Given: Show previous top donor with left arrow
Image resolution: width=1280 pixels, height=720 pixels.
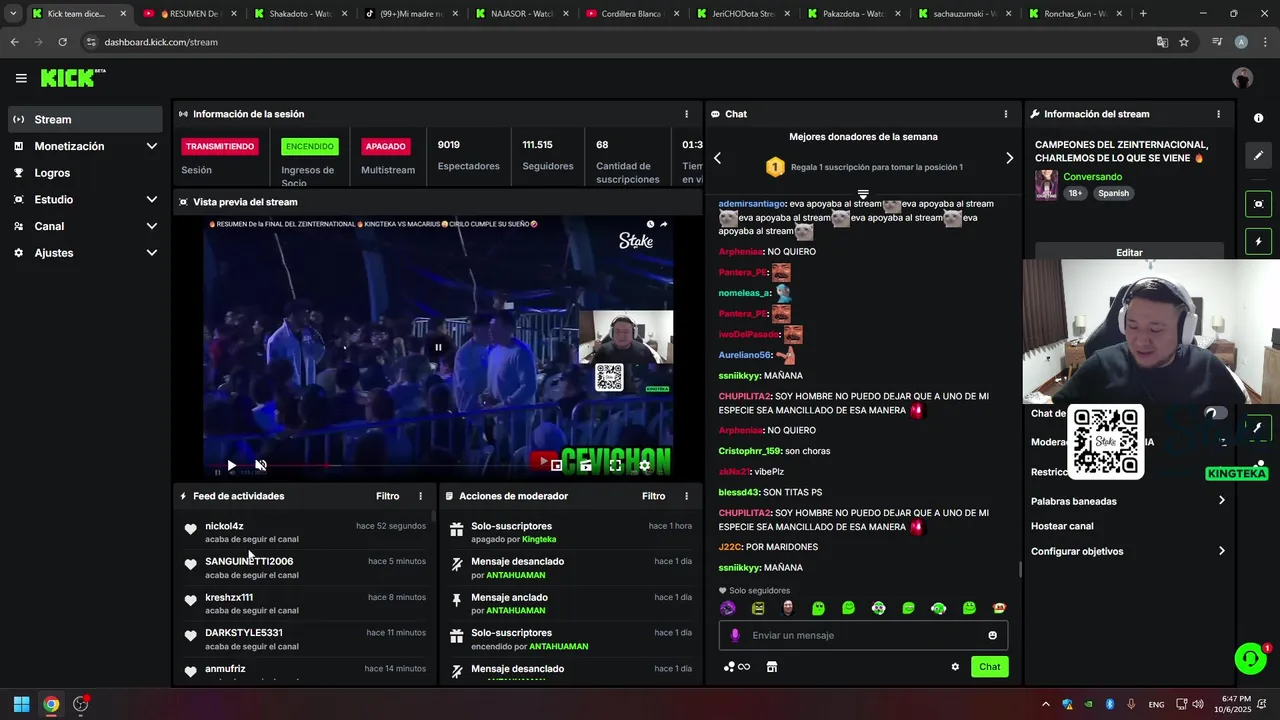Looking at the screenshot, I should (x=717, y=158).
